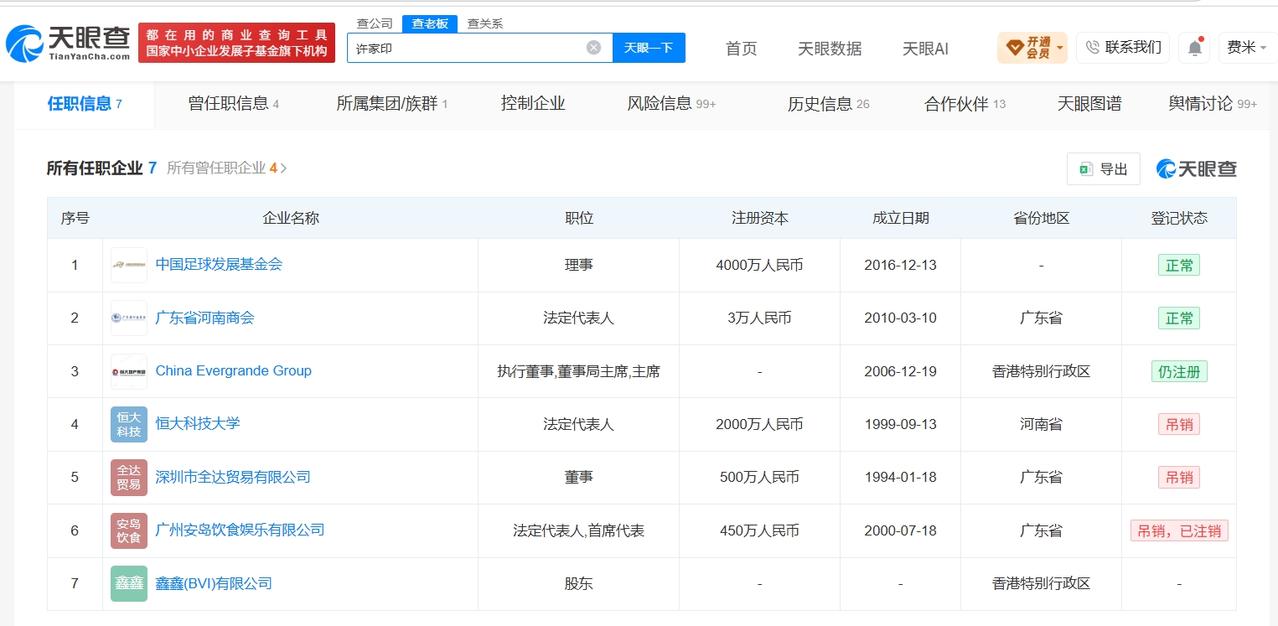Select the 1994-01-18 founding date cell
This screenshot has width=1278, height=626.
click(x=900, y=477)
